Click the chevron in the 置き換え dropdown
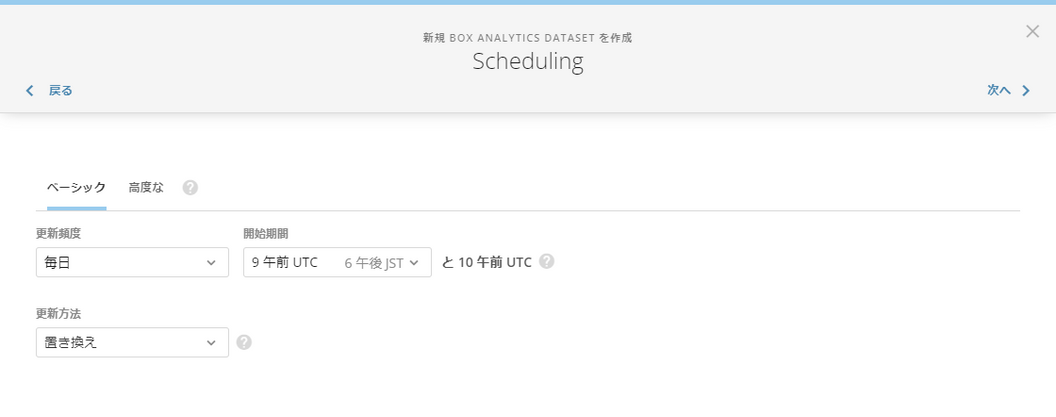This screenshot has height=417, width=1056. pos(211,343)
